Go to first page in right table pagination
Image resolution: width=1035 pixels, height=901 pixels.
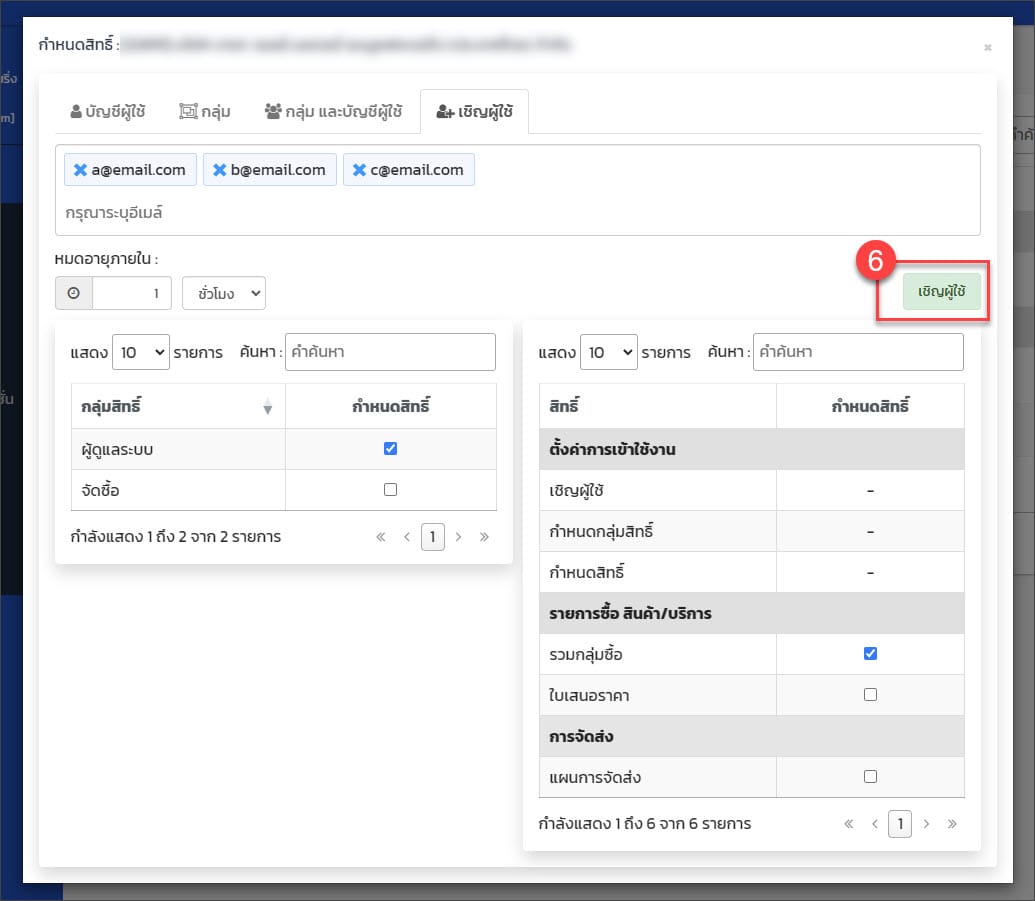tap(849, 824)
